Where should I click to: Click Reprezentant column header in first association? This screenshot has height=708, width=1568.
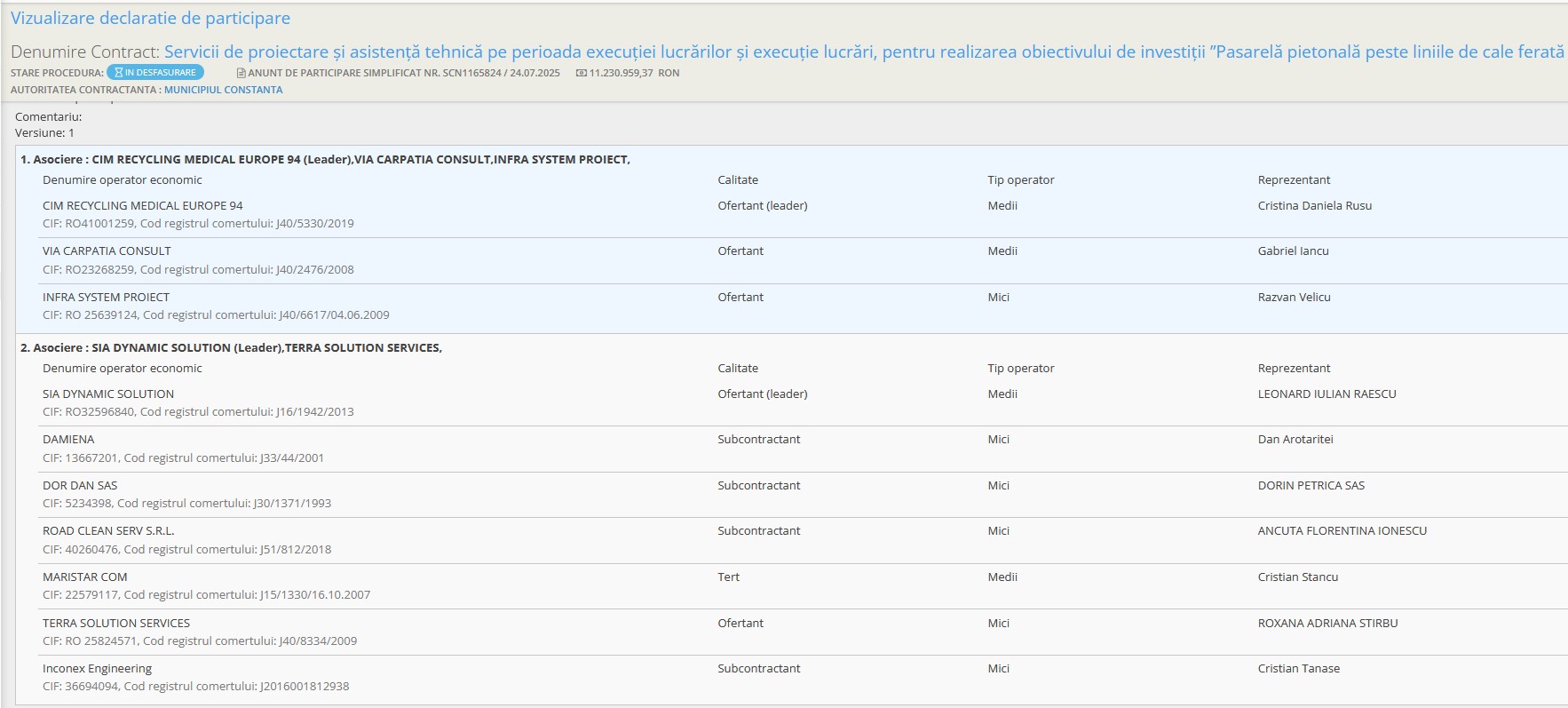click(1295, 179)
